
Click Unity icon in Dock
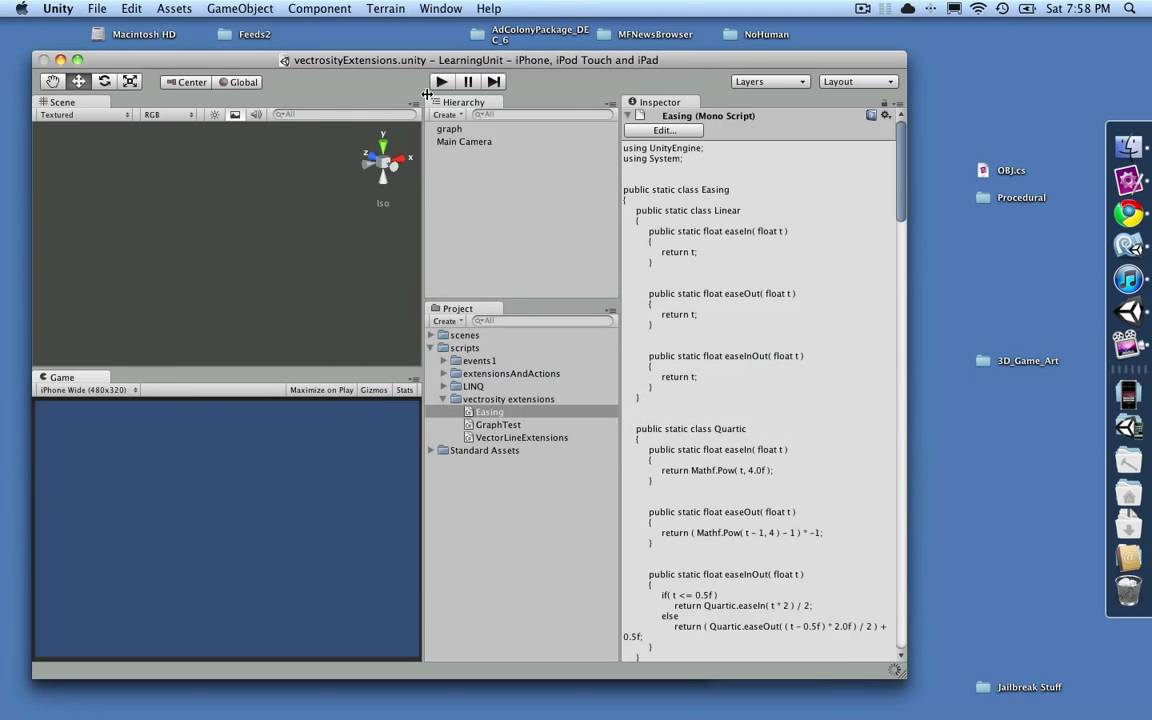(1128, 312)
